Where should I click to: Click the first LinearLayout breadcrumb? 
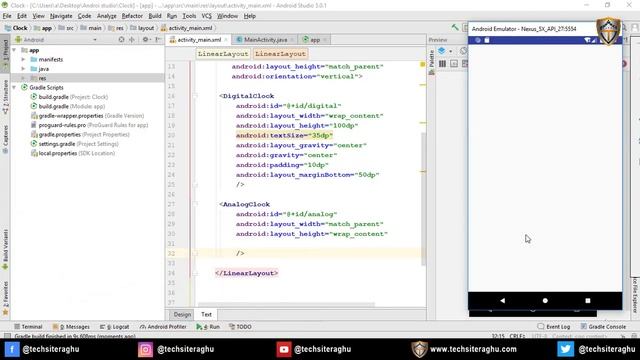pos(223,53)
